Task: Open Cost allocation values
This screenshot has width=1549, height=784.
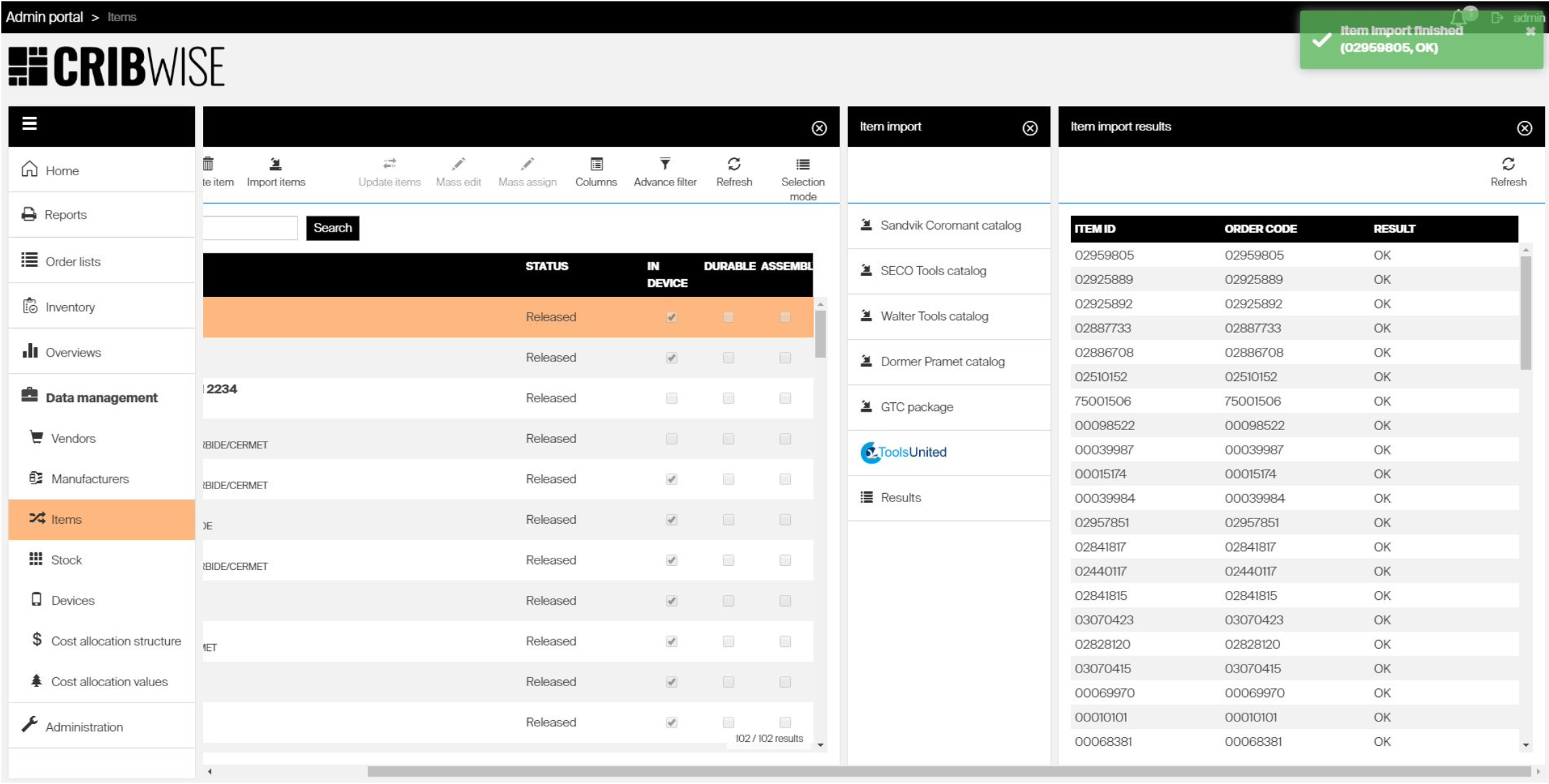Action: [x=102, y=681]
